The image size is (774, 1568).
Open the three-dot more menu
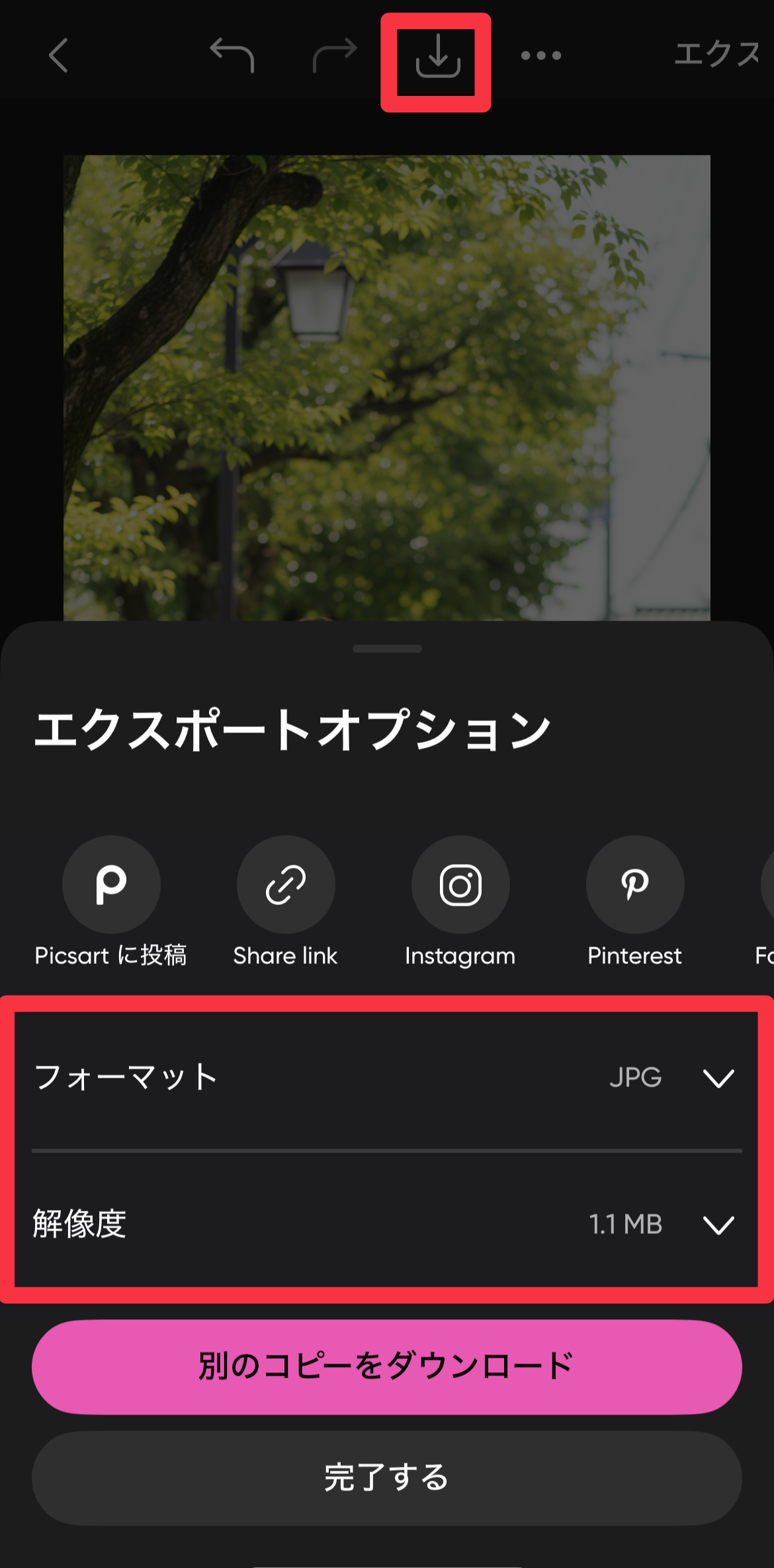541,56
